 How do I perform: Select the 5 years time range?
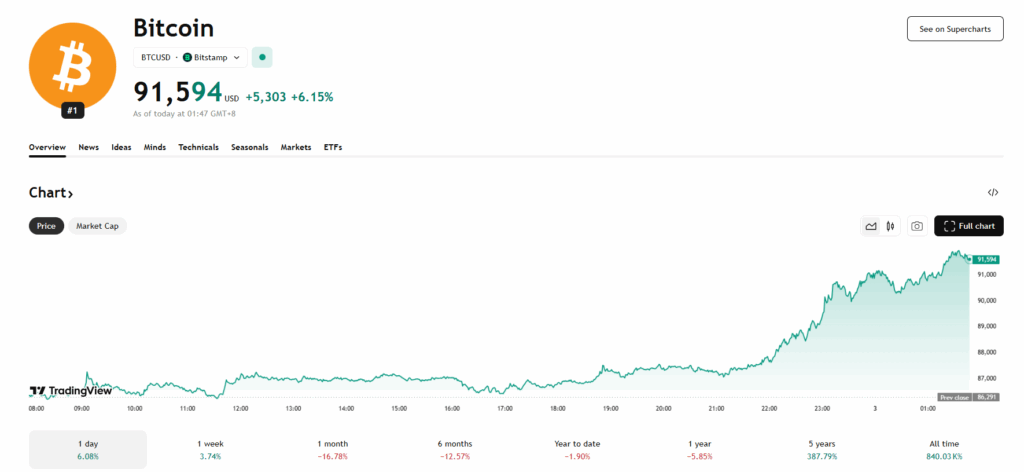point(822,449)
